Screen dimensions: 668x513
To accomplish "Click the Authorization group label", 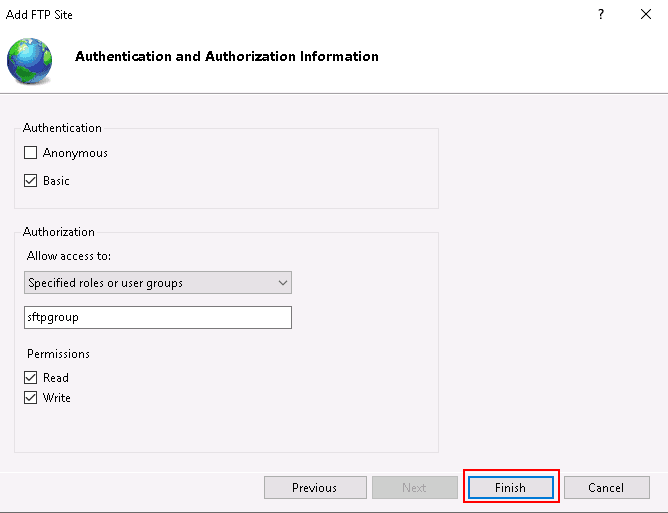I will tap(59, 232).
